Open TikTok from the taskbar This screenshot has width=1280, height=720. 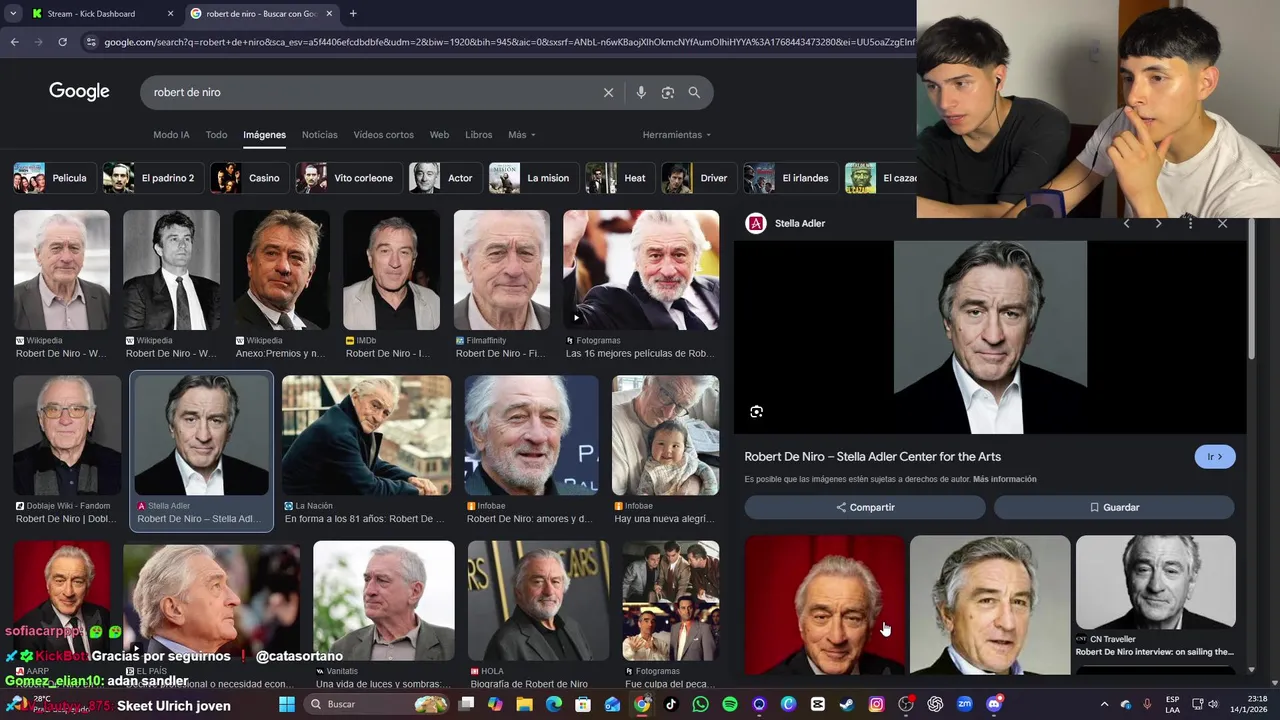point(671,704)
